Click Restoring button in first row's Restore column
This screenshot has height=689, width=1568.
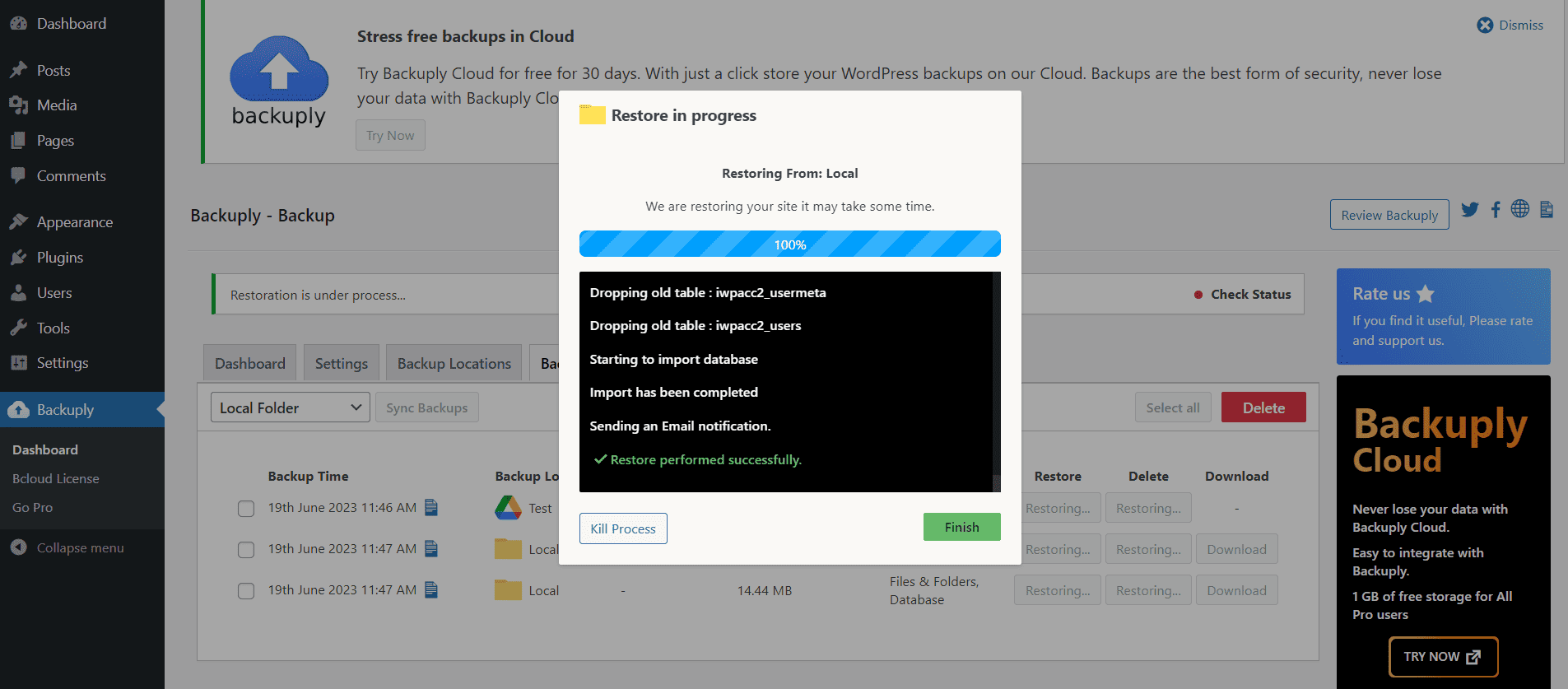[1058, 508]
